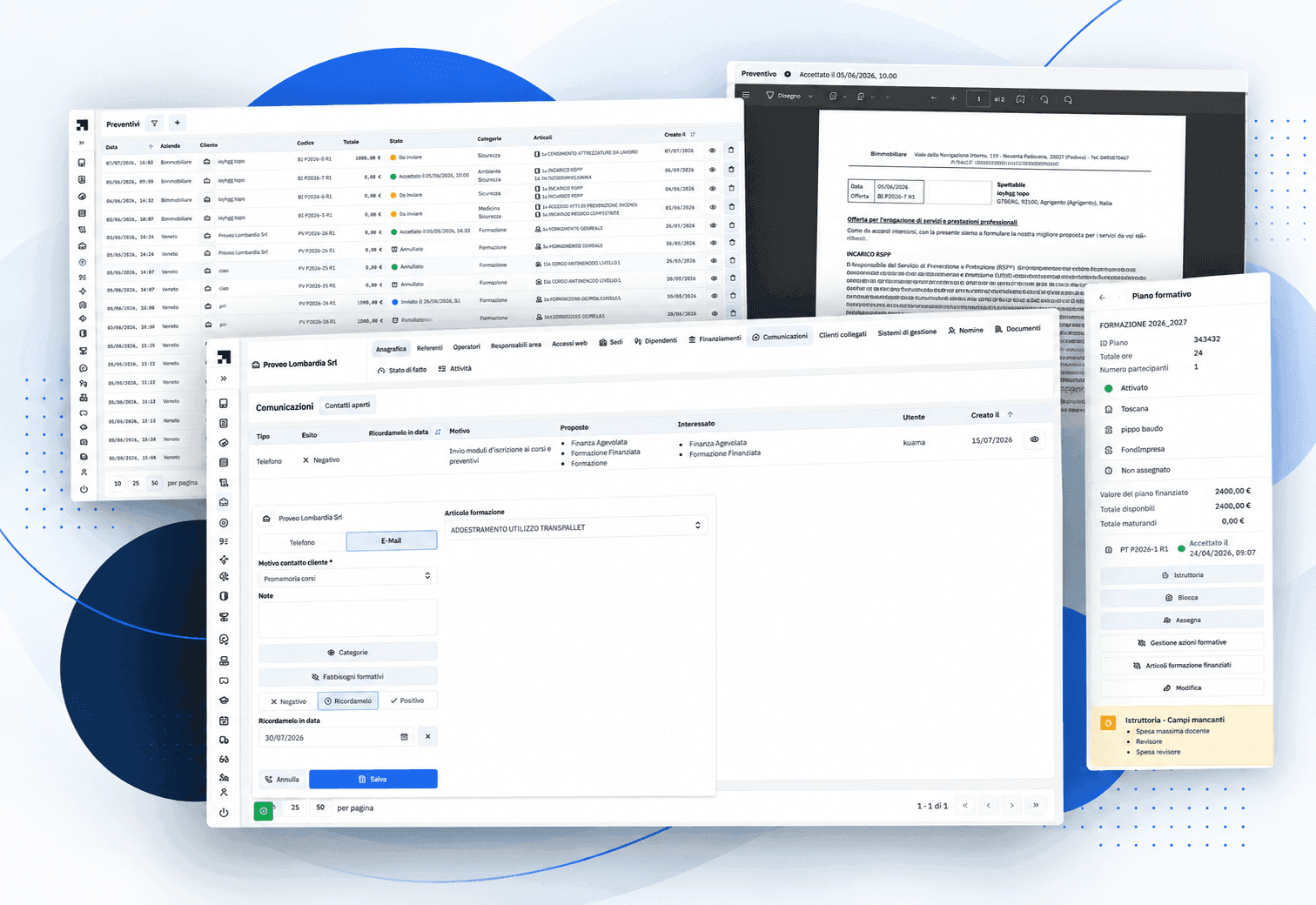Expand the Comunicazioni window sidebar

pos(224,379)
